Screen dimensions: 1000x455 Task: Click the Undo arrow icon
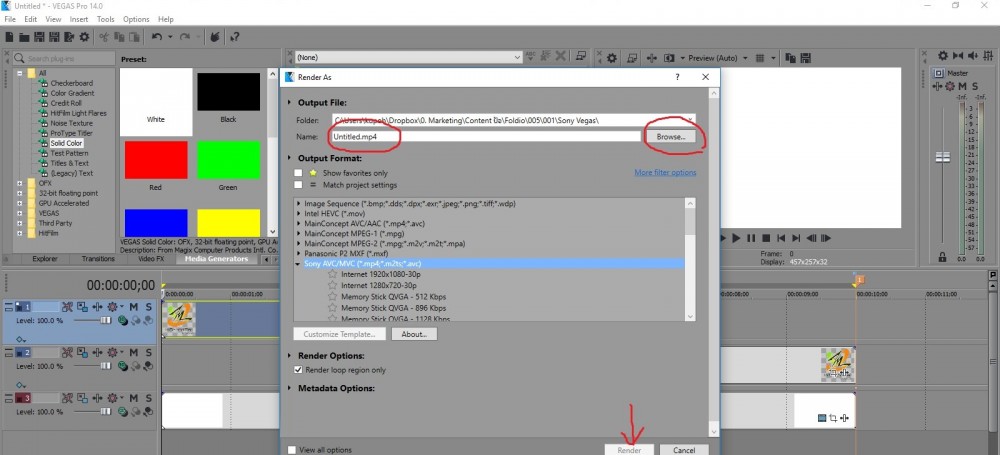157,37
